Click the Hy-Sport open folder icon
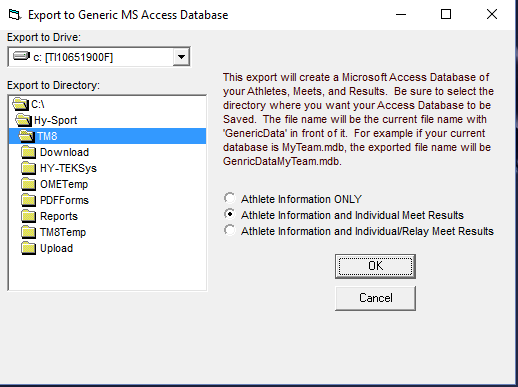The height and width of the screenshot is (387, 518). tap(24, 120)
